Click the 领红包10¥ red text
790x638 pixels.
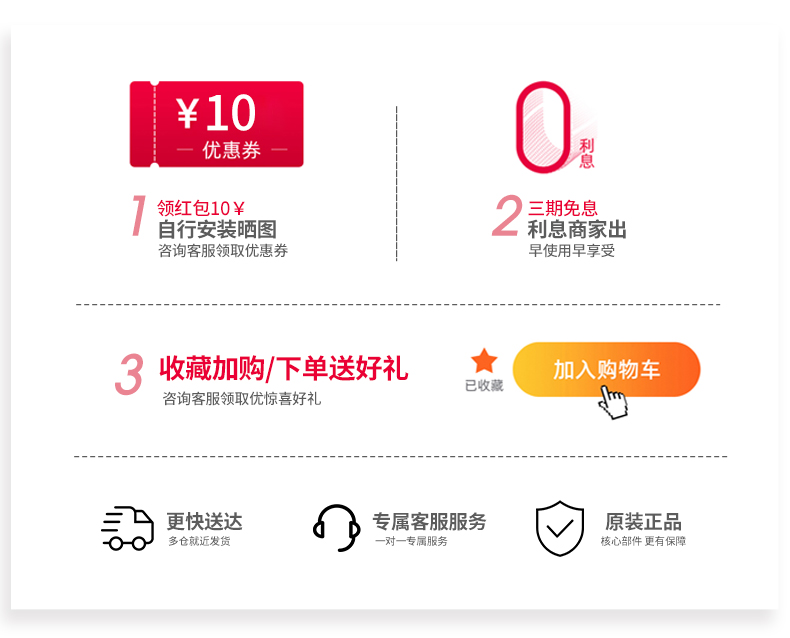201,208
